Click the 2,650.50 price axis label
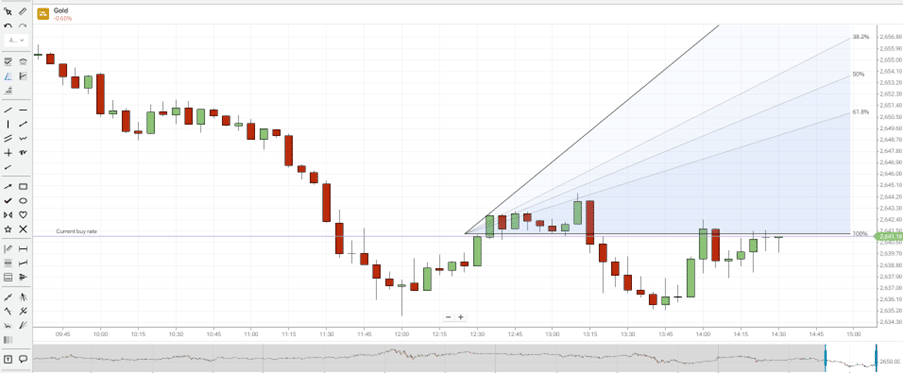The width and height of the screenshot is (903, 373). (890, 117)
